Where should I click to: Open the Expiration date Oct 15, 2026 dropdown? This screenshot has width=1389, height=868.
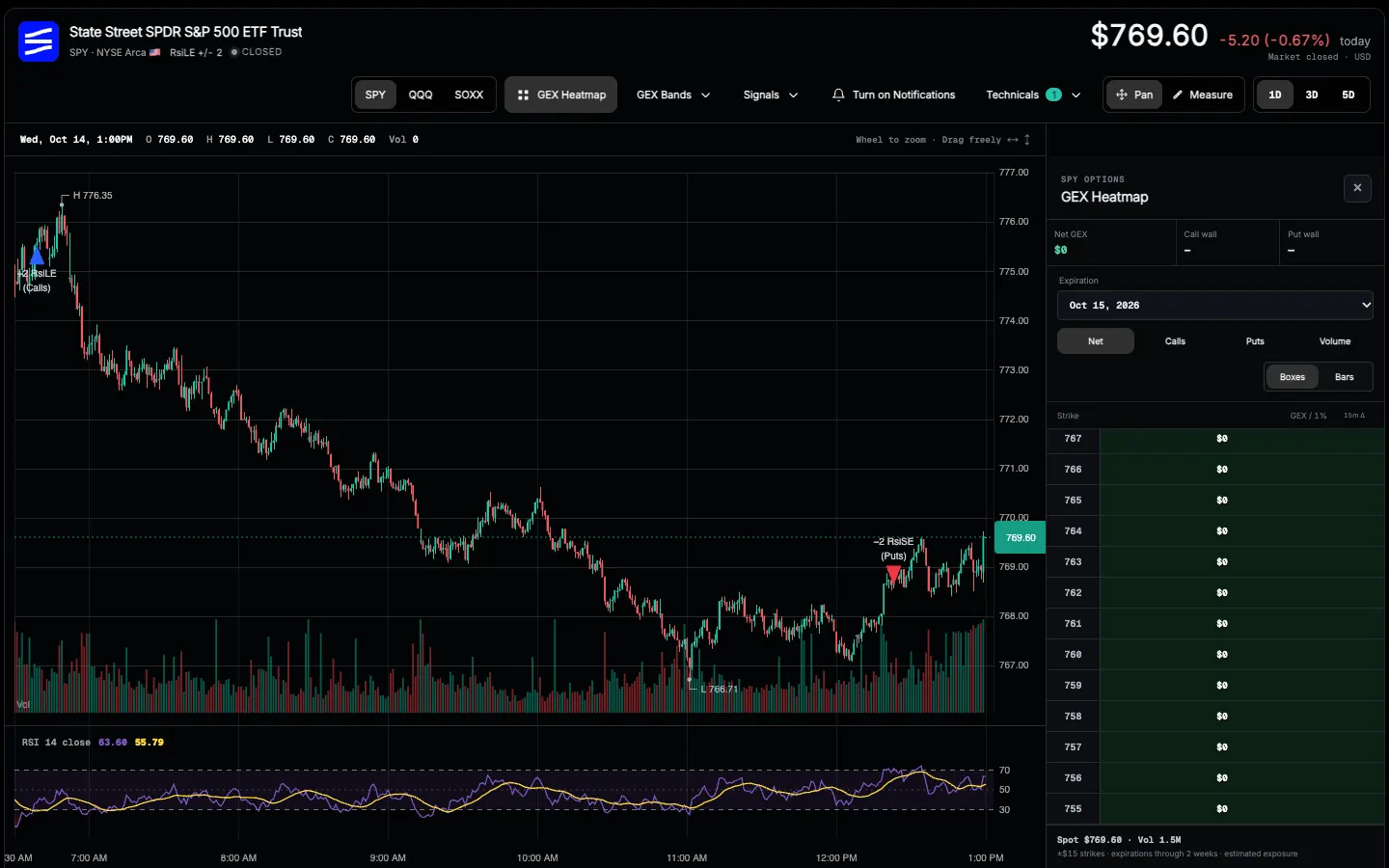pos(1215,305)
